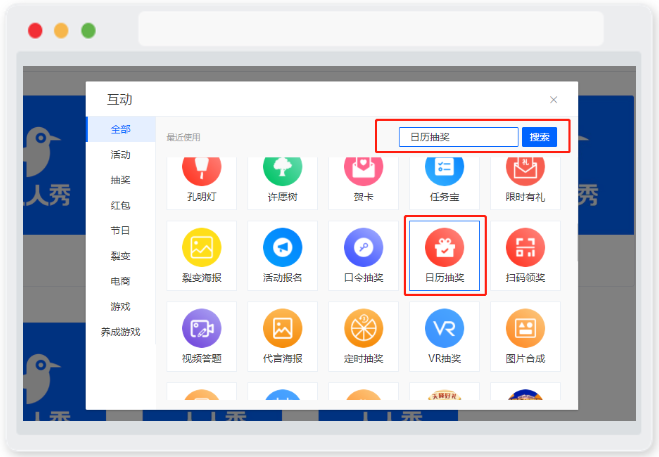The height and width of the screenshot is (457, 659).
Task: Switch to the 活动 category
Action: [121, 154]
